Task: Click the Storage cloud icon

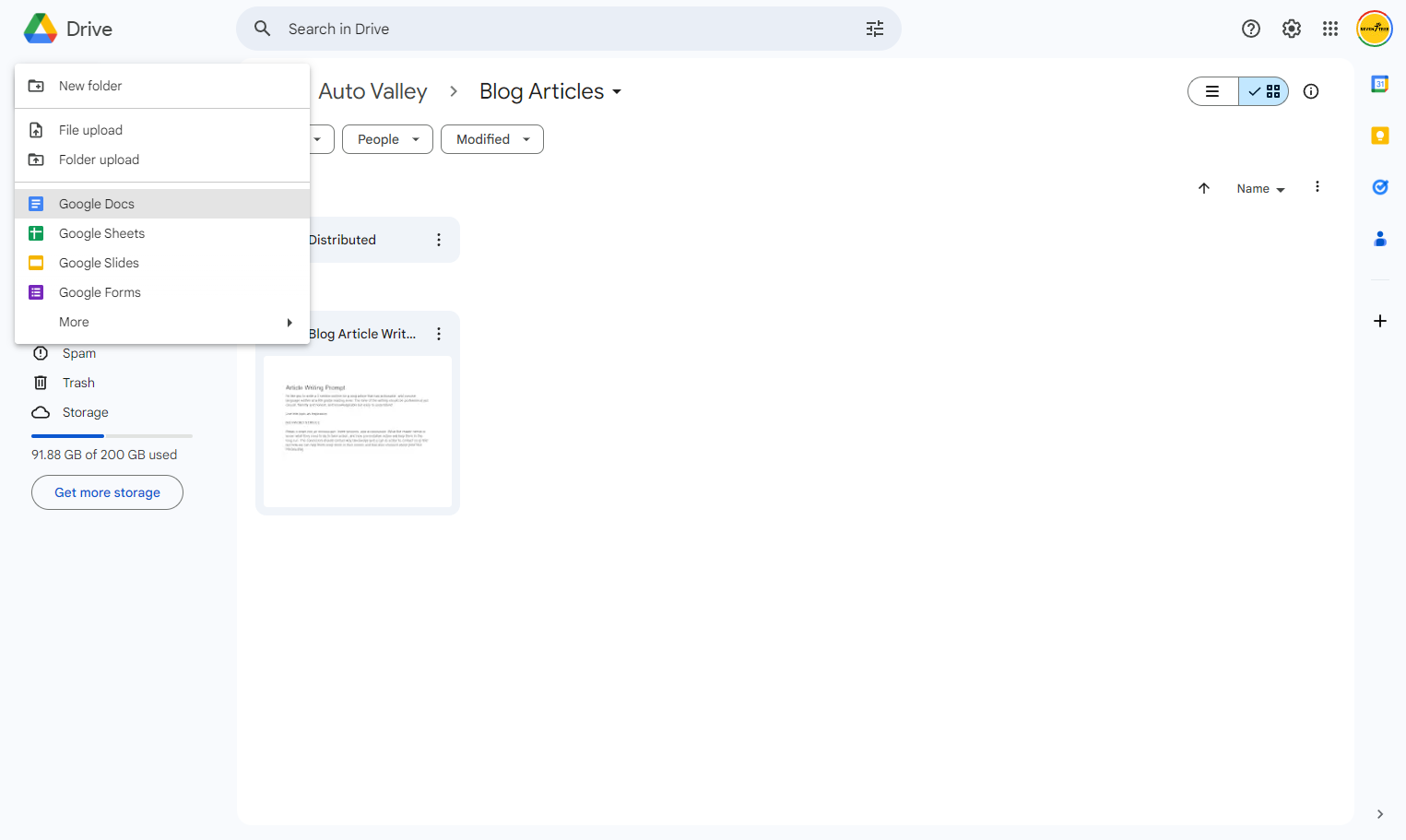Action: click(x=41, y=412)
